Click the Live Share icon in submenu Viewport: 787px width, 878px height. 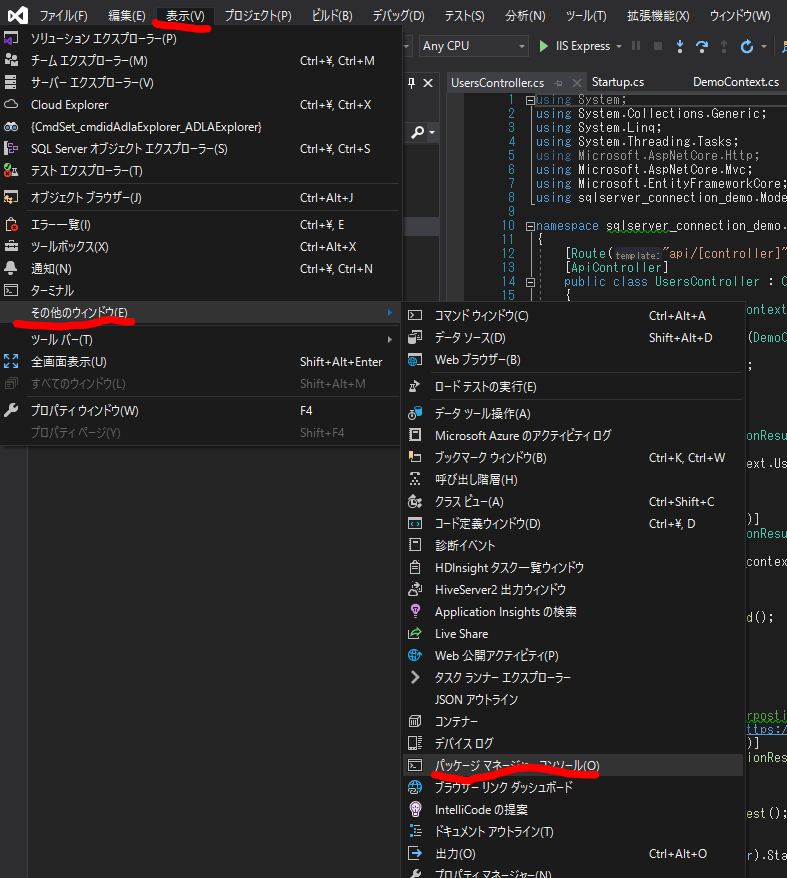pyautogui.click(x=415, y=633)
